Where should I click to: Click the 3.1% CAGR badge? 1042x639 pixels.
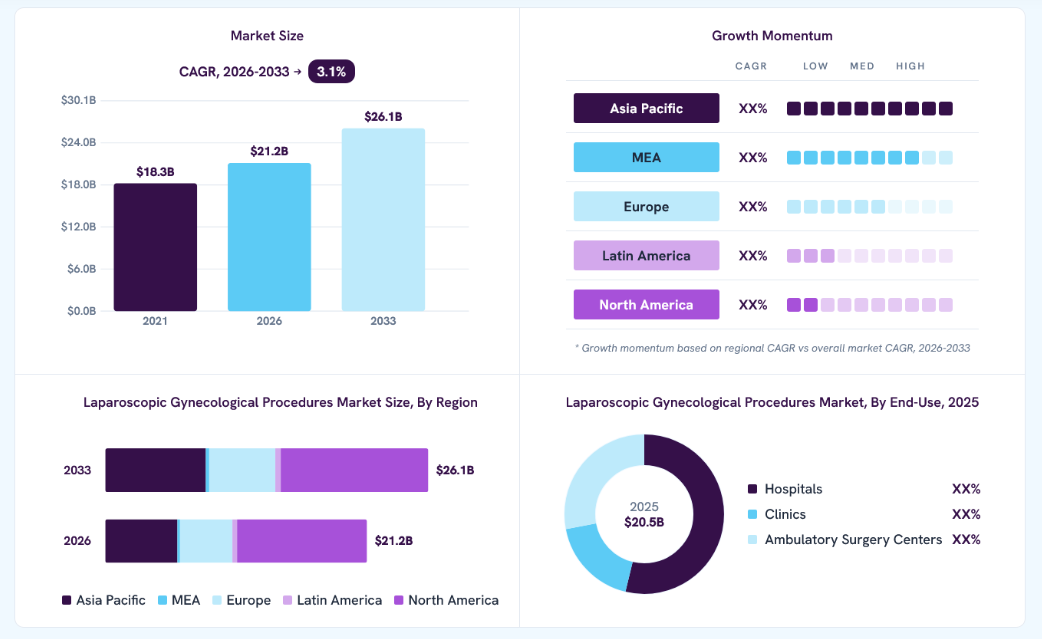331,72
